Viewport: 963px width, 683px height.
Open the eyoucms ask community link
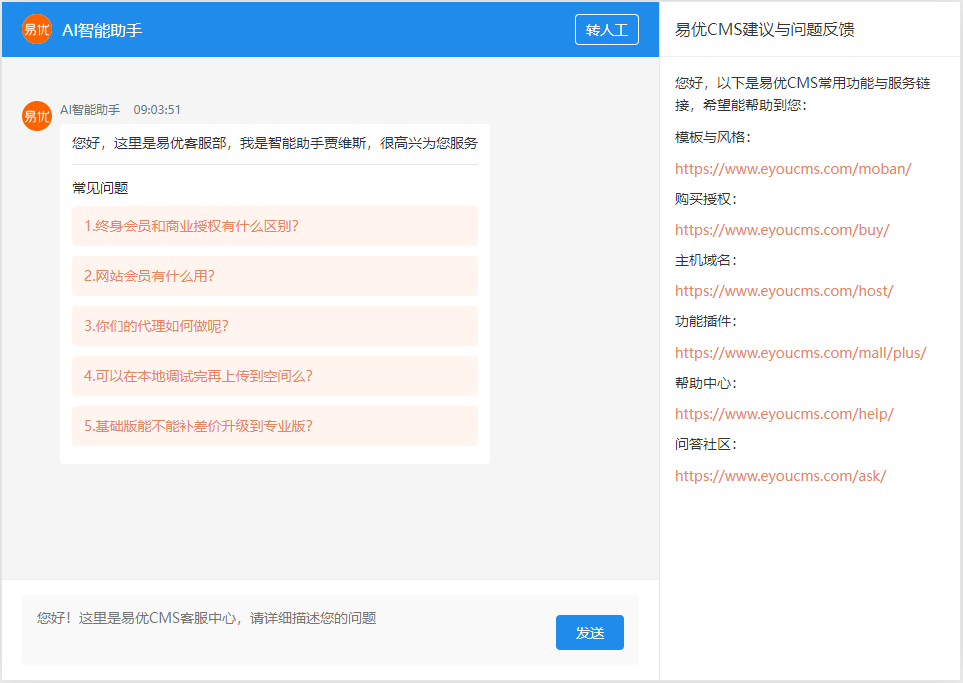point(780,475)
